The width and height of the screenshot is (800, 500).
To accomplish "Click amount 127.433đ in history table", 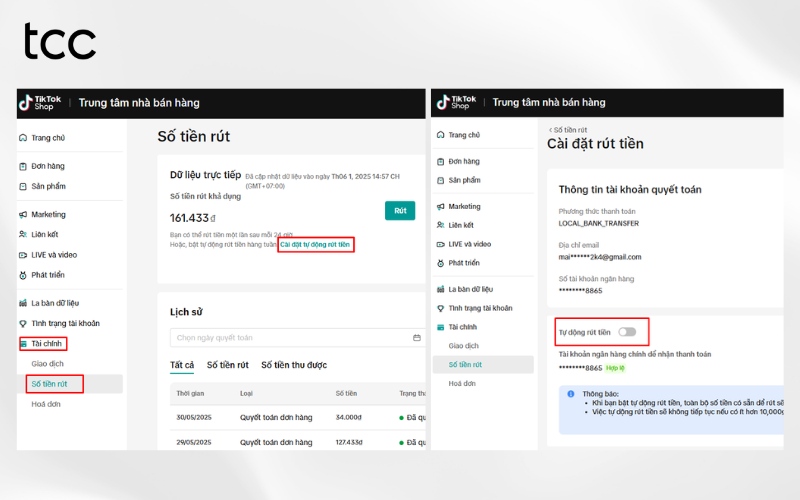I will 349,442.
